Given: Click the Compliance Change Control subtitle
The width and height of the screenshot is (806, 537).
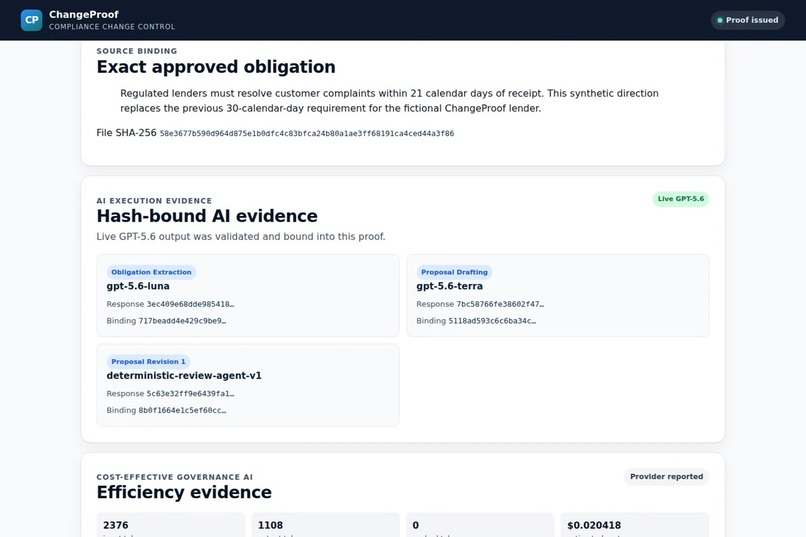Looking at the screenshot, I should tap(112, 27).
